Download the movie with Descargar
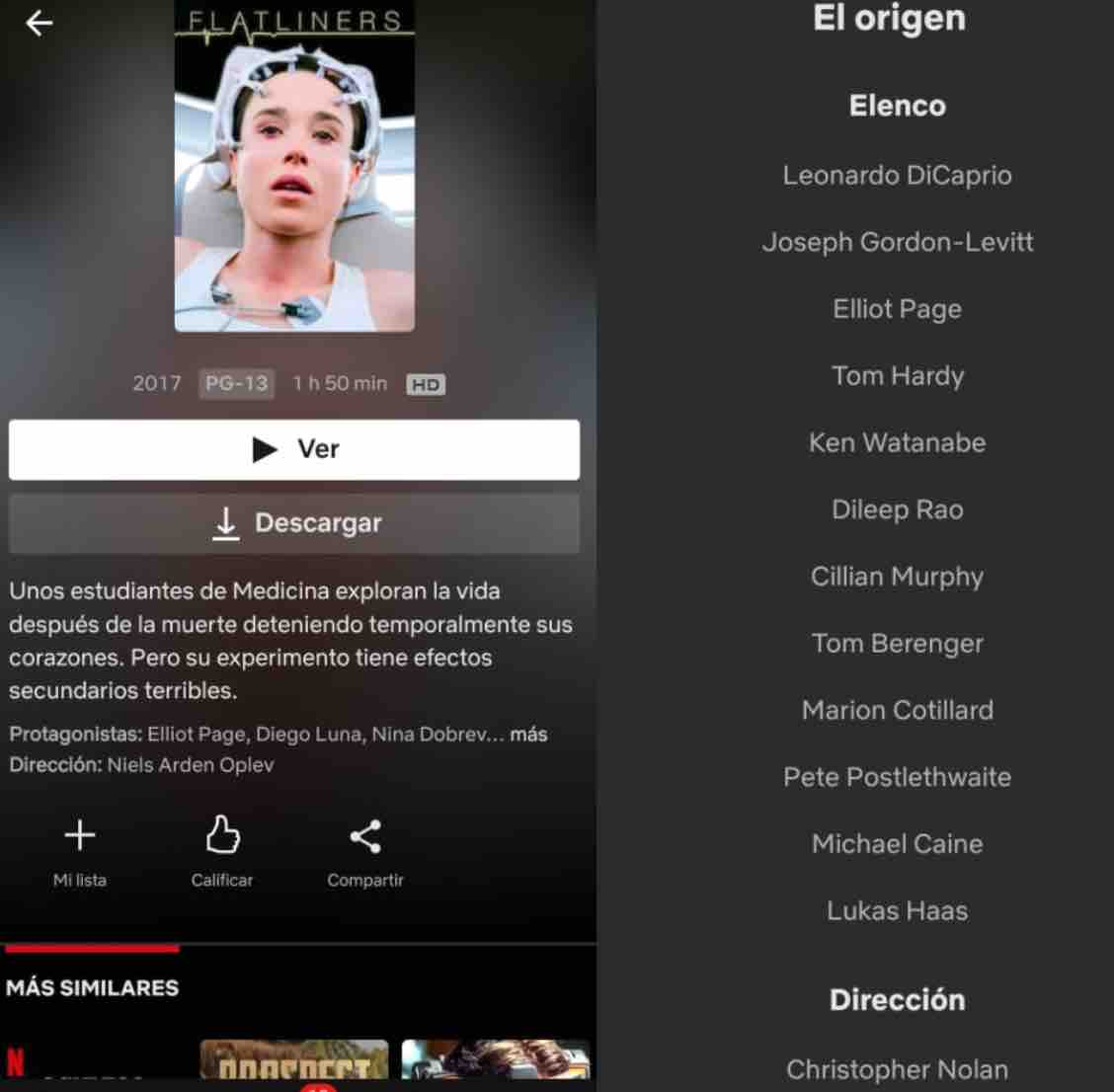 tap(294, 523)
